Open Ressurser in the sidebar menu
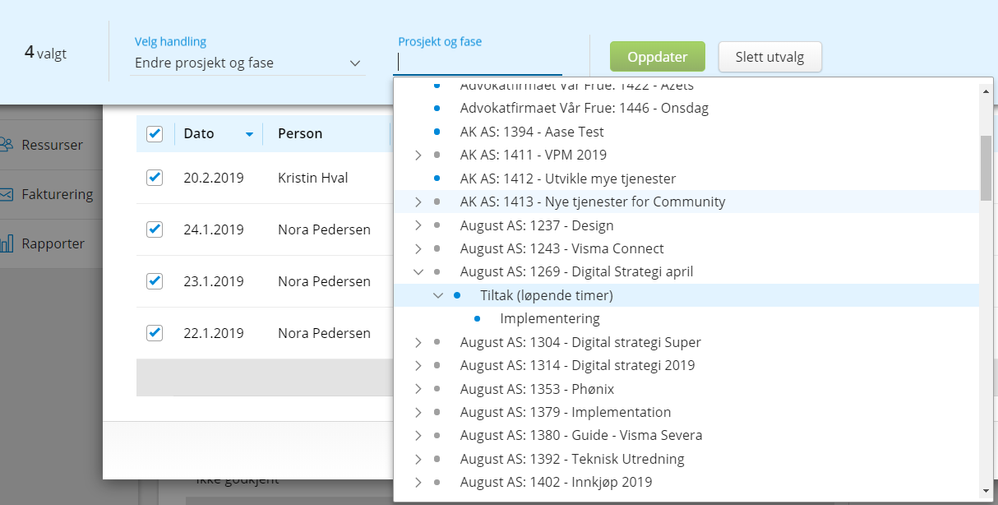 (x=52, y=145)
